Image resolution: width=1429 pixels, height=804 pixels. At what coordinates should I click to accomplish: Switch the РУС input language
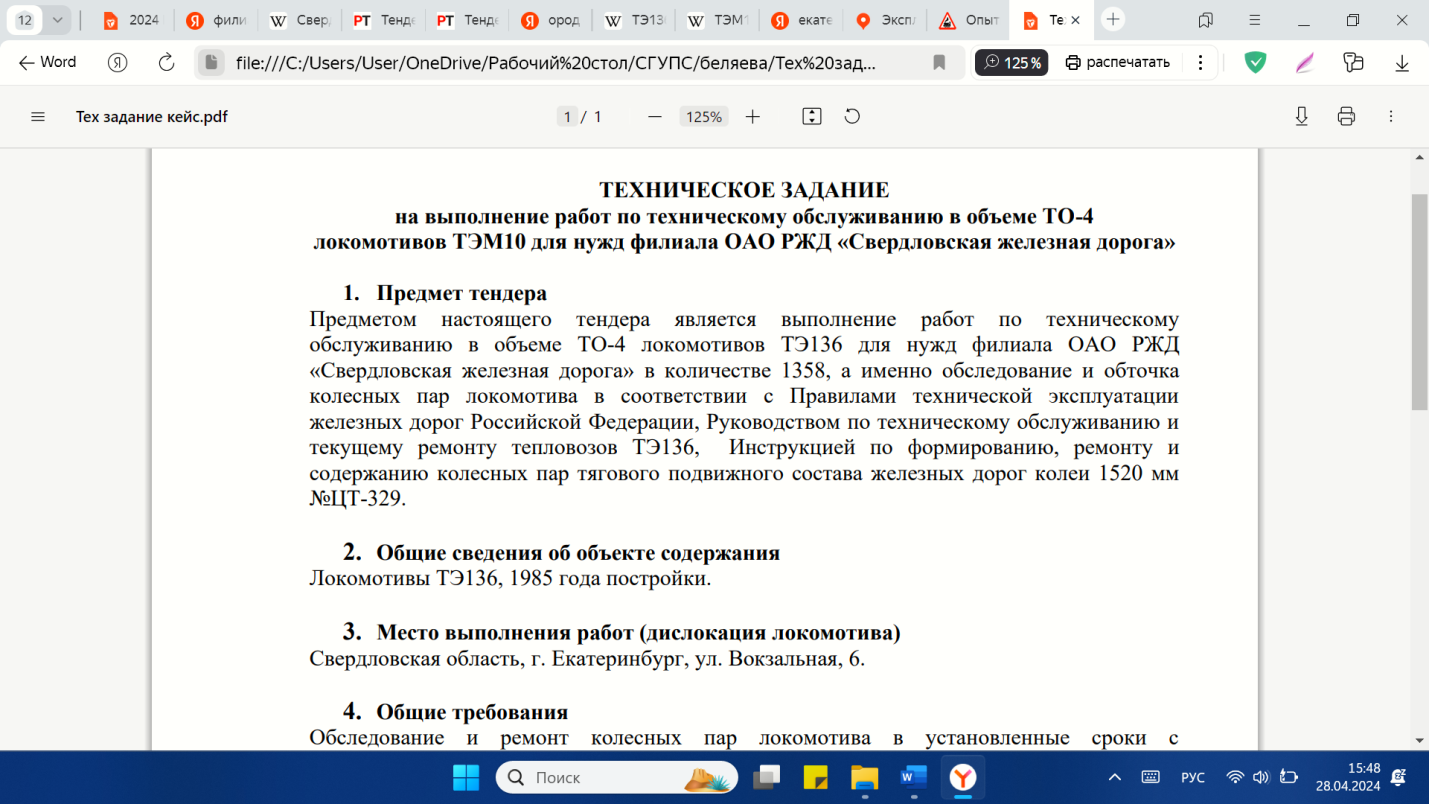pyautogui.click(x=1192, y=777)
